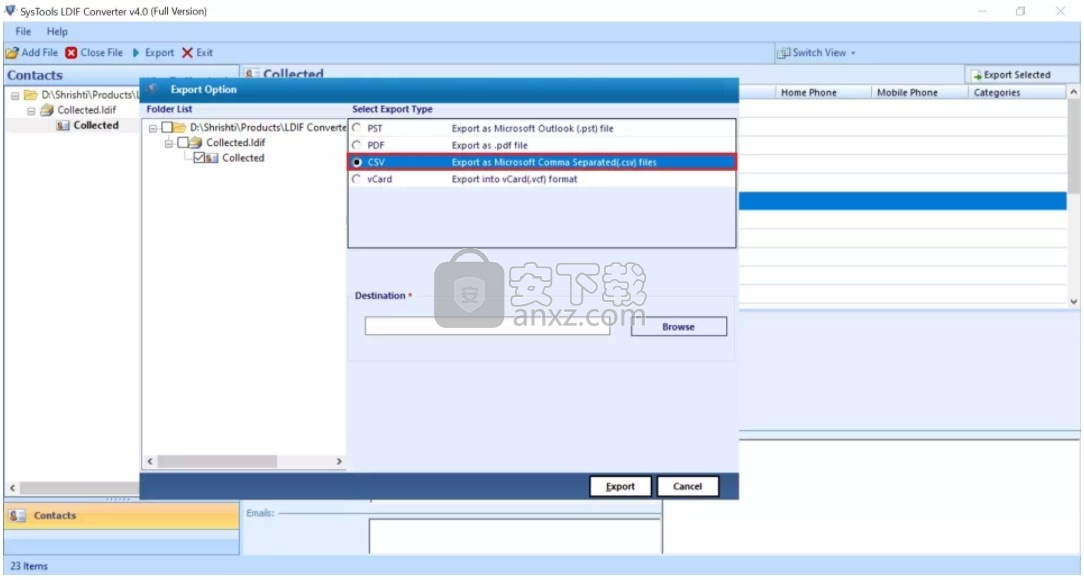Click 23 Items status bar text
The height and width of the screenshot is (580, 1084).
pyautogui.click(x=29, y=566)
